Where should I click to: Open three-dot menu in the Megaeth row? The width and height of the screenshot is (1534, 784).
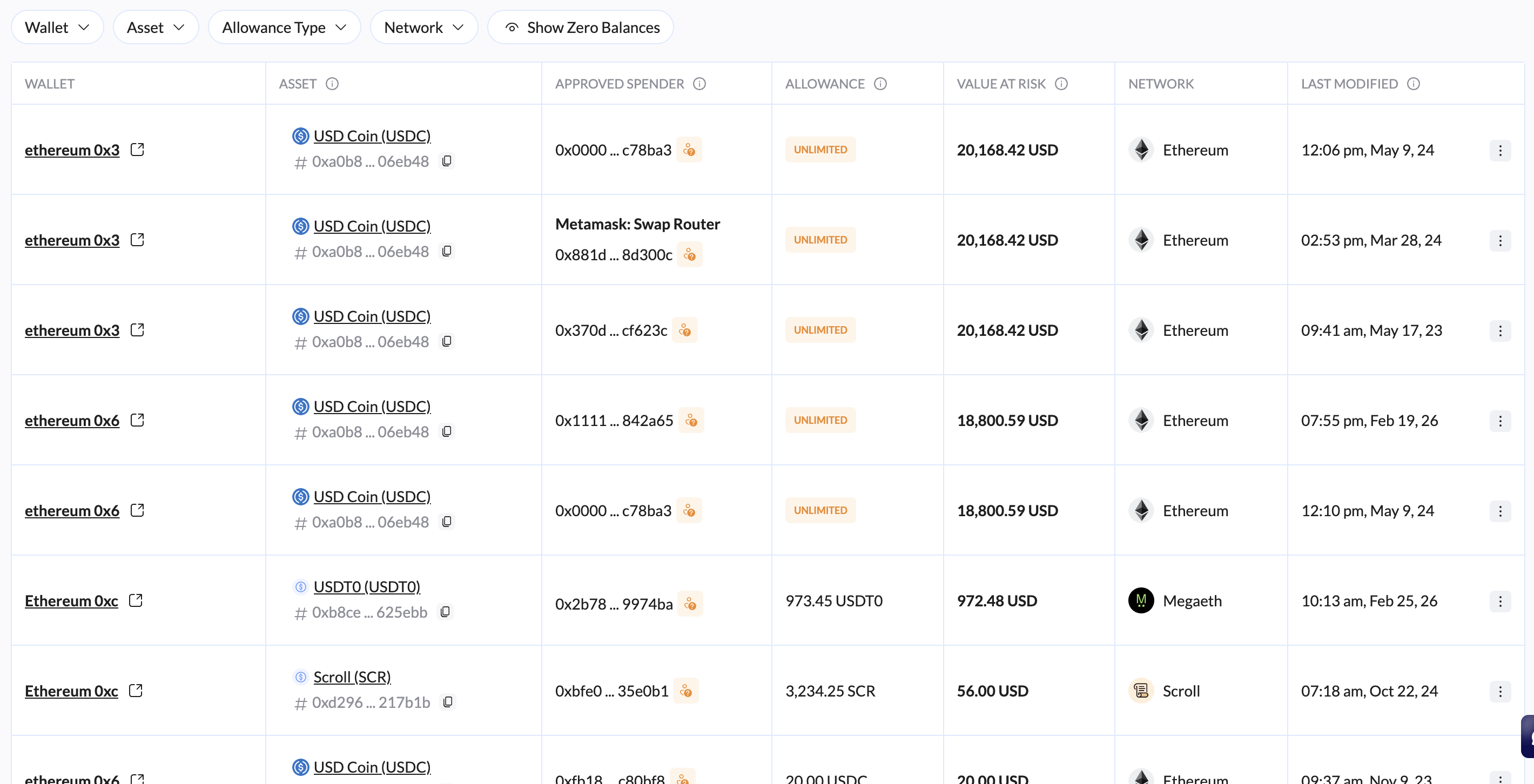coord(1500,601)
